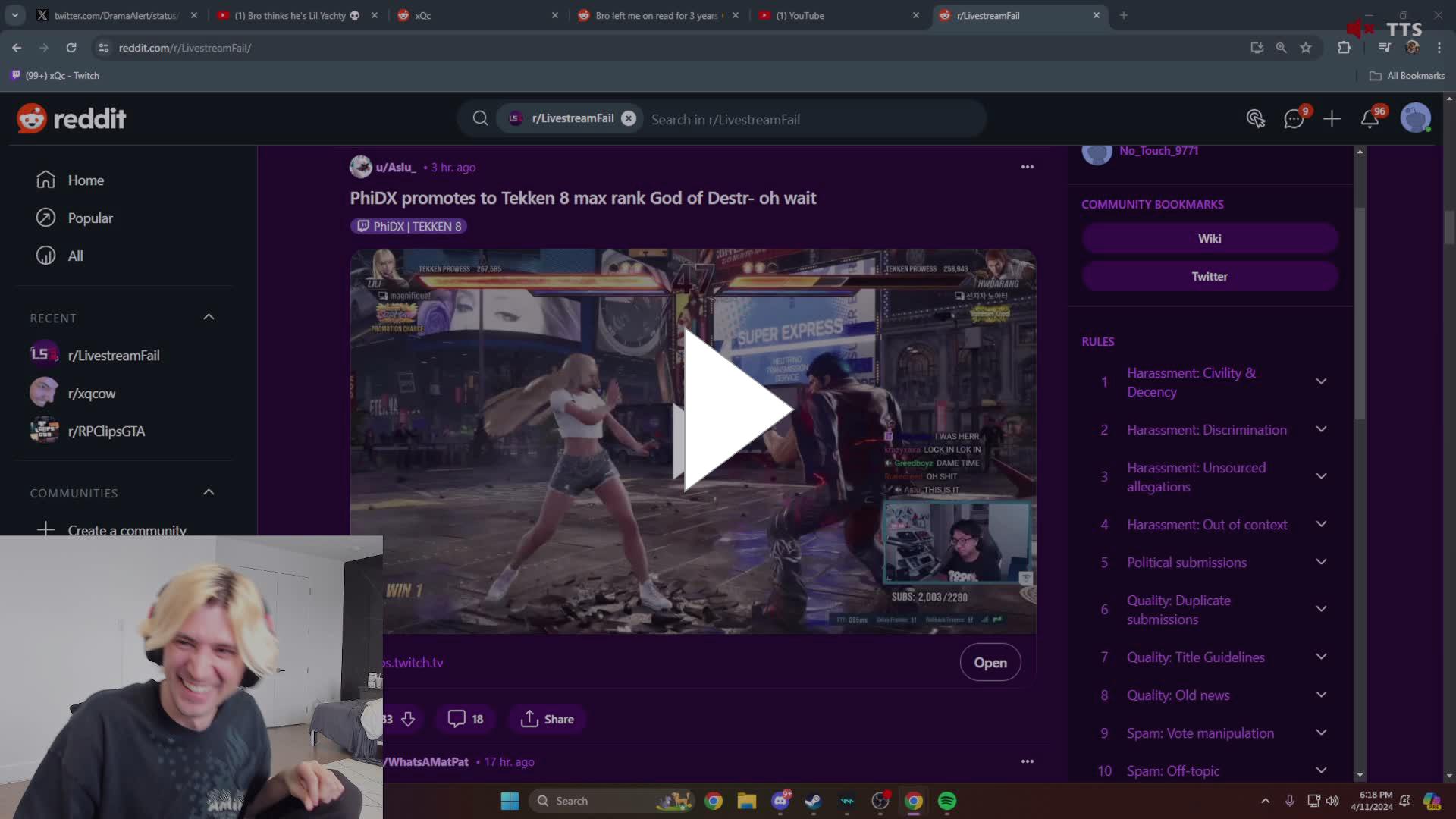The height and width of the screenshot is (819, 1456).
Task: Open Chrome extensions puzzle icon
Action: click(x=1344, y=48)
